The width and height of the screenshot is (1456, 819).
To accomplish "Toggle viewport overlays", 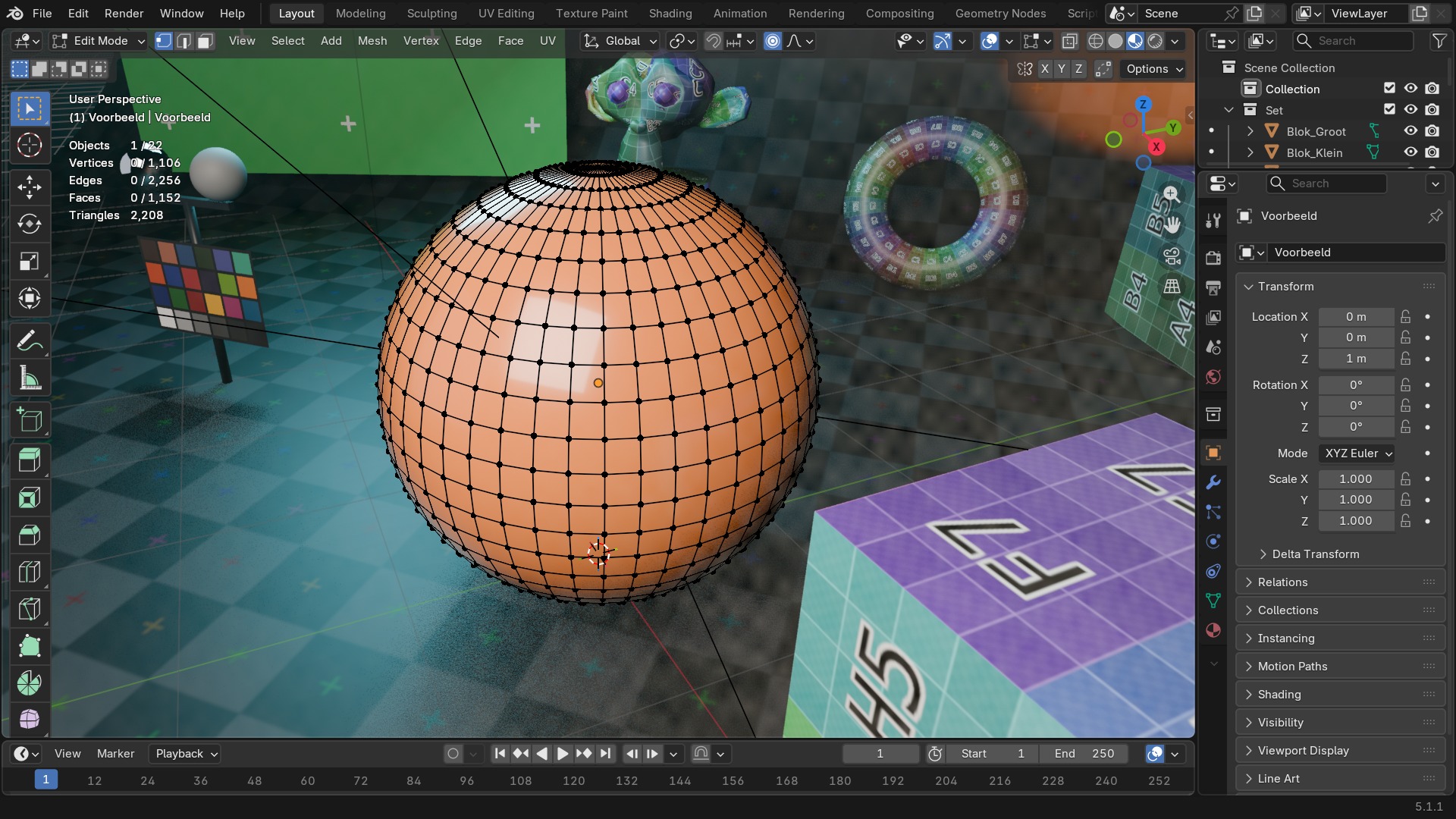I will pos(989,41).
